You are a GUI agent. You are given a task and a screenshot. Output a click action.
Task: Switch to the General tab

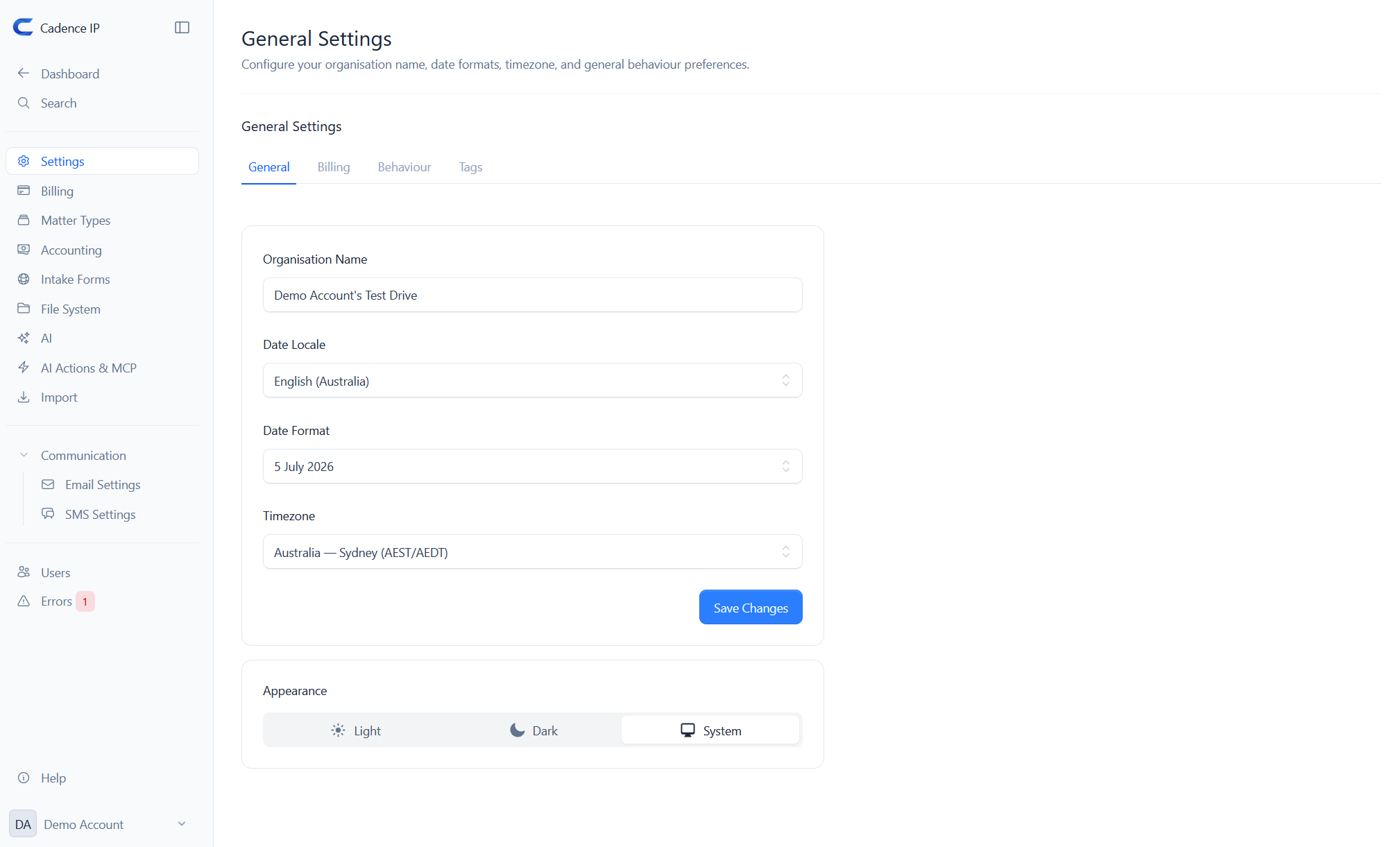268,167
